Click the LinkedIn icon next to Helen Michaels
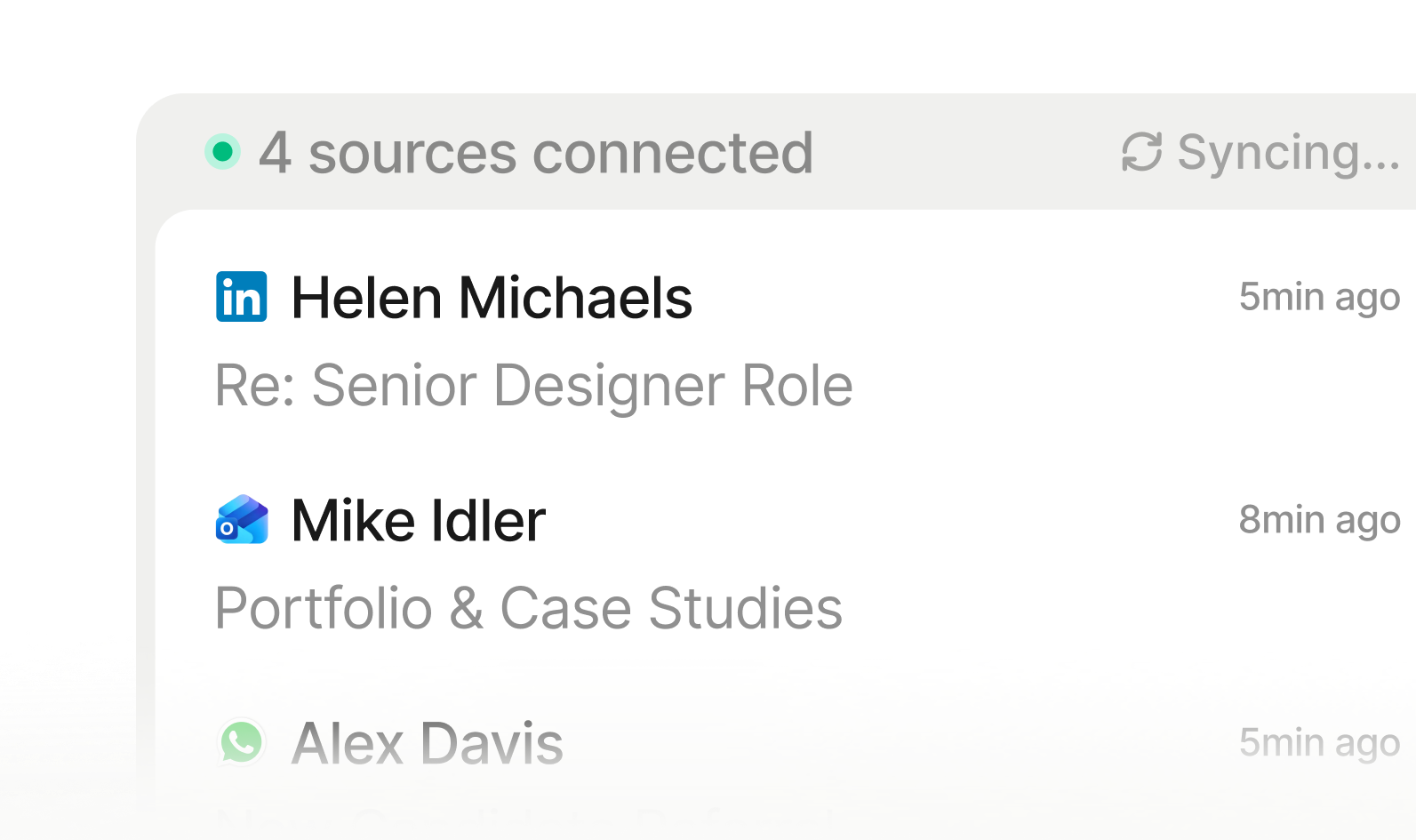The image size is (1416, 840). (x=241, y=298)
